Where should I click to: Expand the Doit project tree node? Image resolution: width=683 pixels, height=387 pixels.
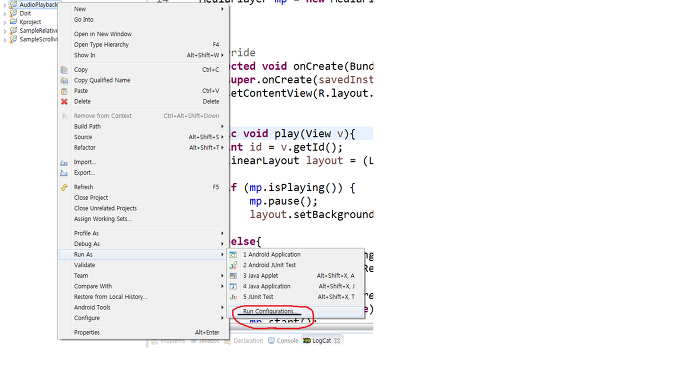[5, 14]
